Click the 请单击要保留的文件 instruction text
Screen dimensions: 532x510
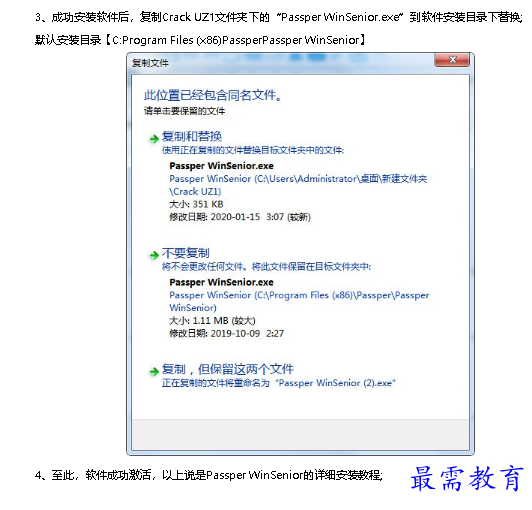point(184,111)
